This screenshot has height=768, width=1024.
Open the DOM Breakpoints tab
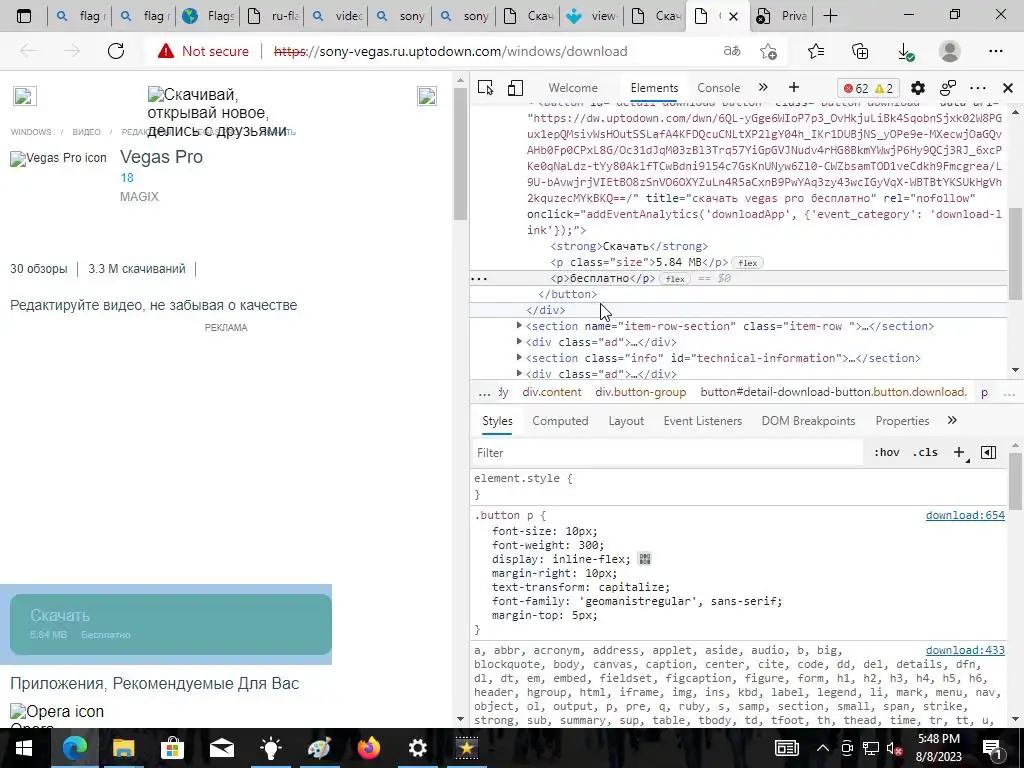click(x=808, y=421)
